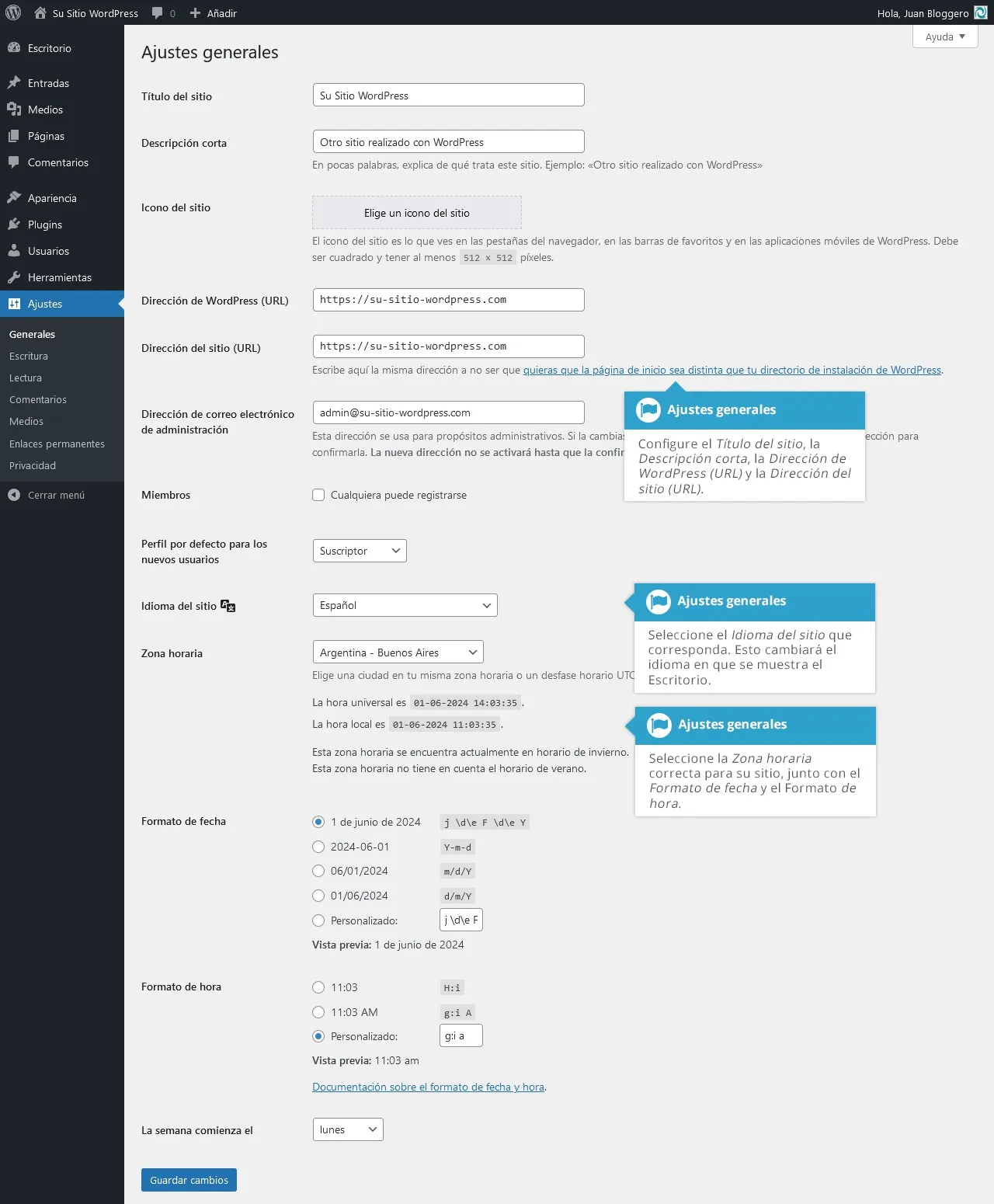
Task: Click flag icon in first Ajustes generales tooltip
Action: point(648,410)
